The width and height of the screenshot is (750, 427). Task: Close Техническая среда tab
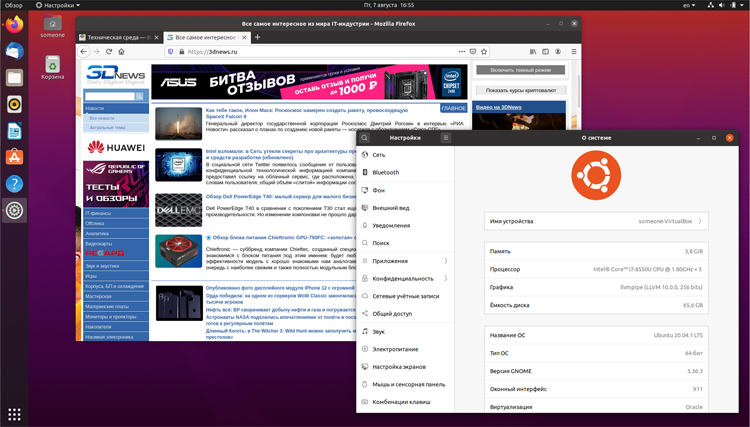[156, 37]
